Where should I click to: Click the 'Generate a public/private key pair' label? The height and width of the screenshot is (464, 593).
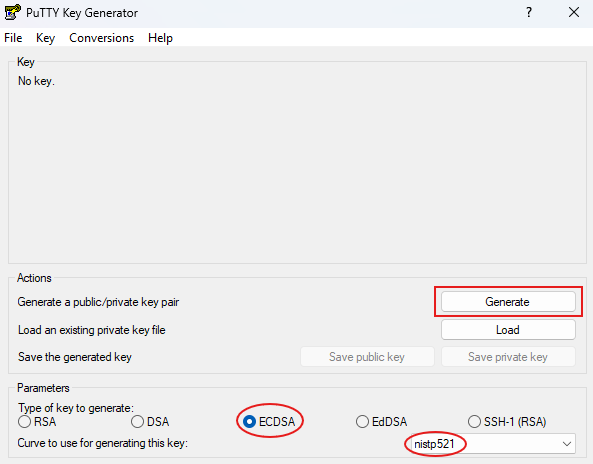coord(98,302)
